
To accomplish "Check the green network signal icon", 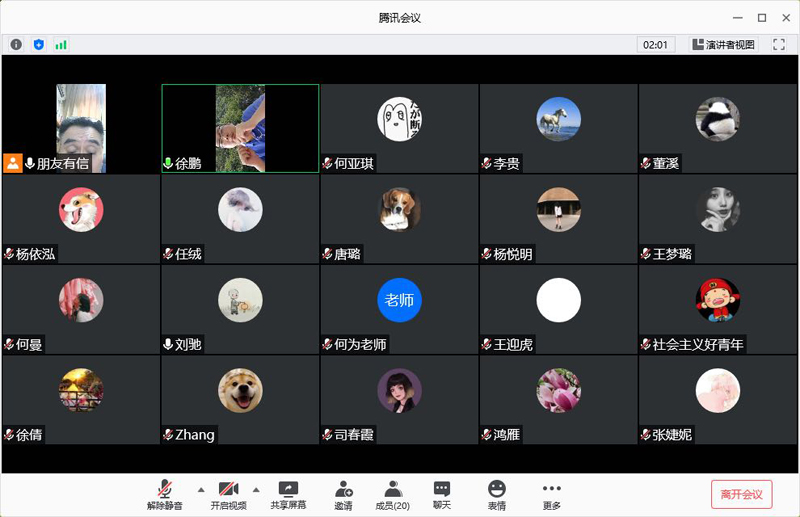I will pyautogui.click(x=61, y=44).
